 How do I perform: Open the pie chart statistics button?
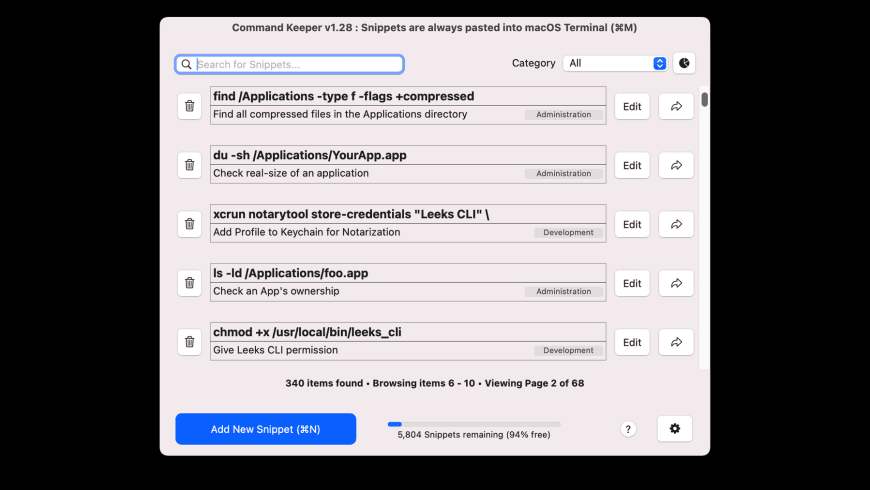[684, 63]
